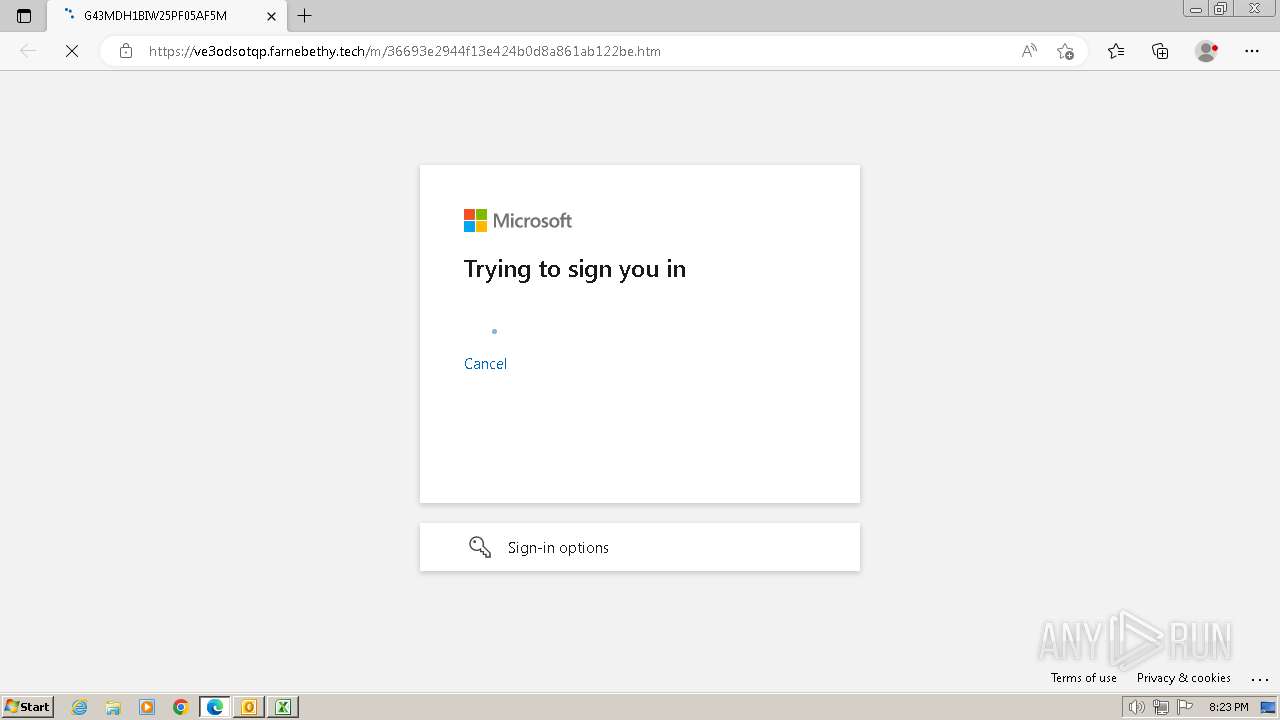Open File Explorer from taskbar
The width and height of the screenshot is (1280, 720).
(113, 707)
